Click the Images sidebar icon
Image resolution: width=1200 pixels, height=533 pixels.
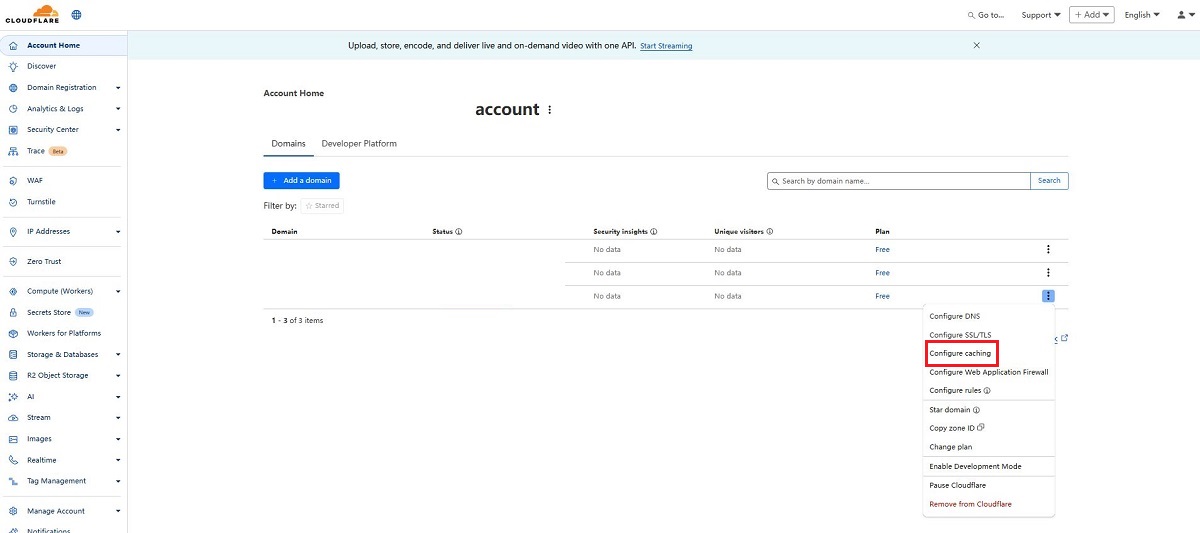[x=13, y=439]
